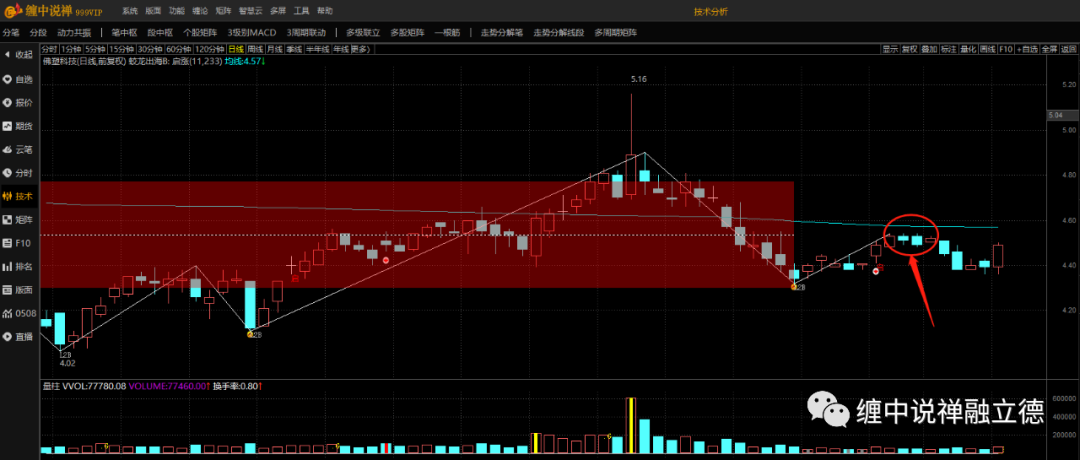Open the 显示 display options
The image size is (1080, 460).
(891, 49)
